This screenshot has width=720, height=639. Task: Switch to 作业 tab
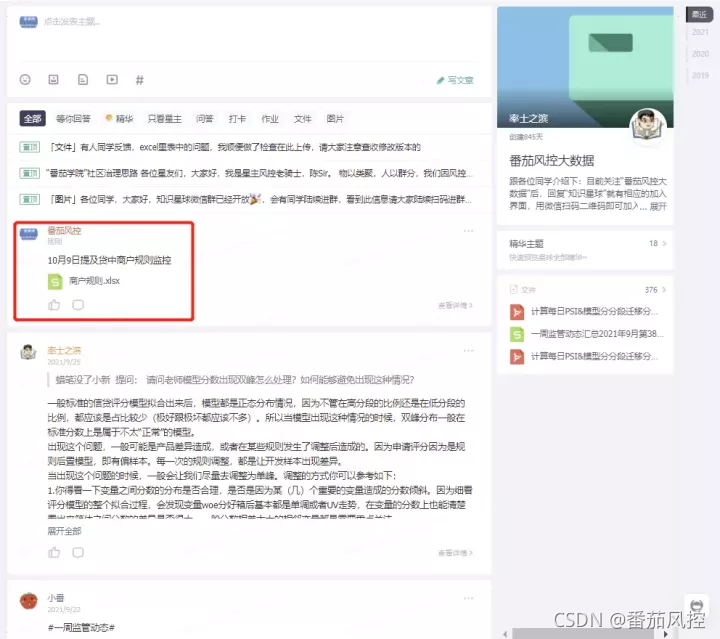(270, 118)
